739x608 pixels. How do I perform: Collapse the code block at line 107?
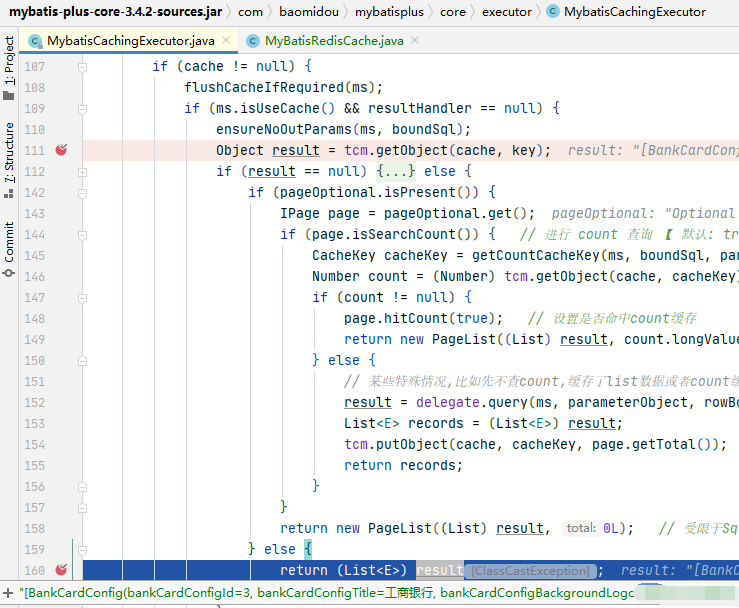82,66
